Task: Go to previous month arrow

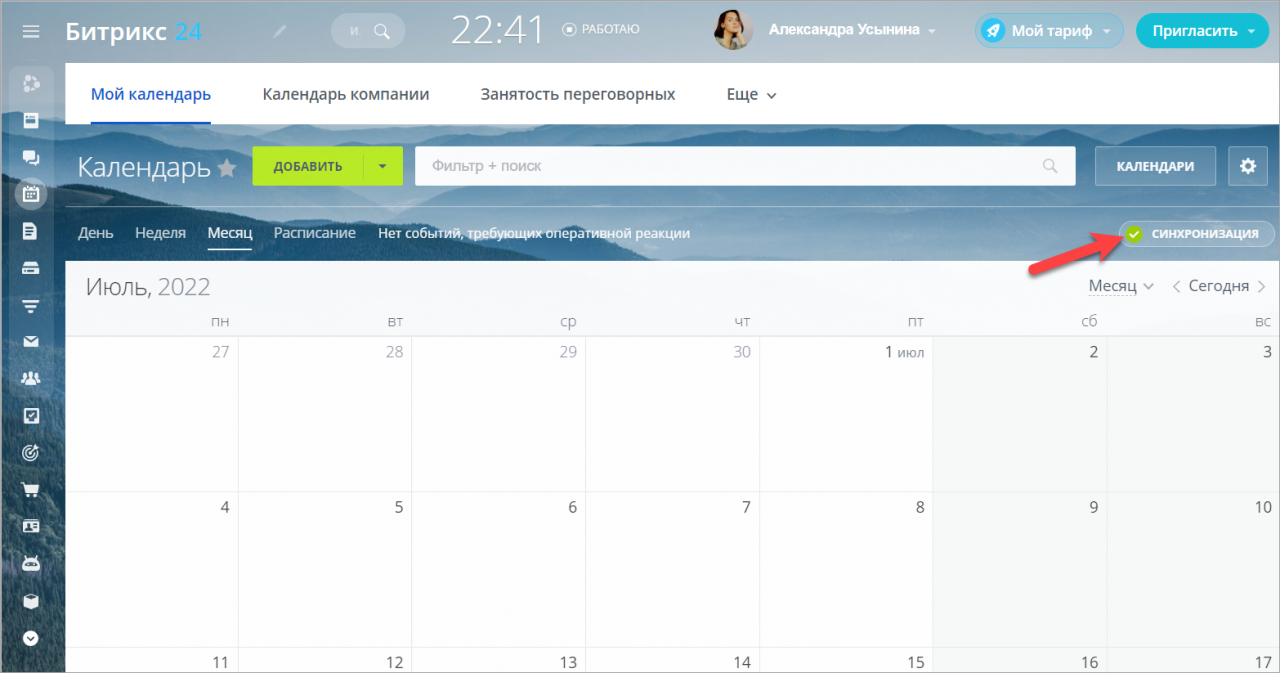Action: tap(1176, 286)
